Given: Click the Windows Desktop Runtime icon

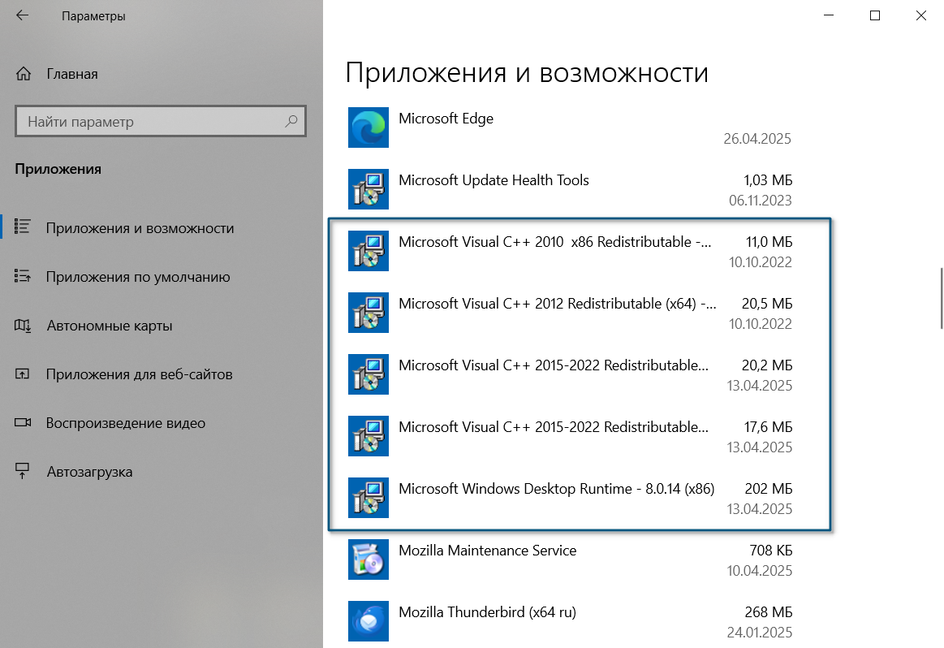Looking at the screenshot, I should coord(368,497).
